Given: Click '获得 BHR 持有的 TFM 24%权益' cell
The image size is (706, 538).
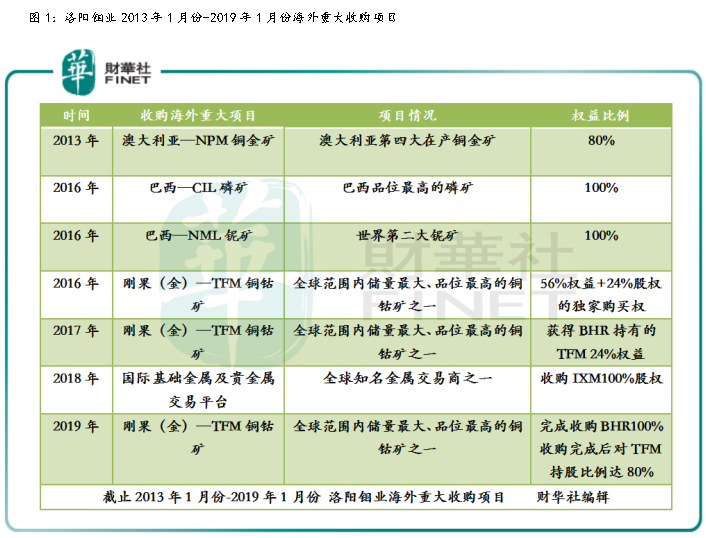Looking at the screenshot, I should [601, 342].
